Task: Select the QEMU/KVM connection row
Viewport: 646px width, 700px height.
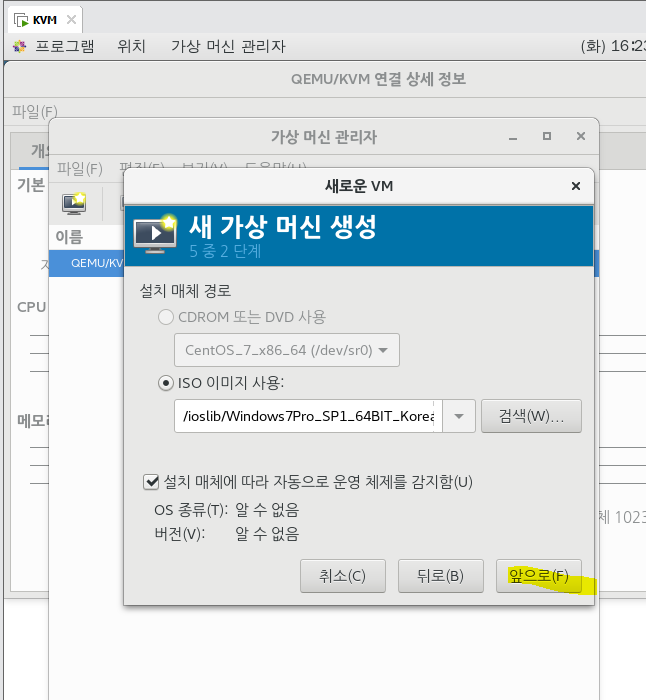Action: click(87, 263)
